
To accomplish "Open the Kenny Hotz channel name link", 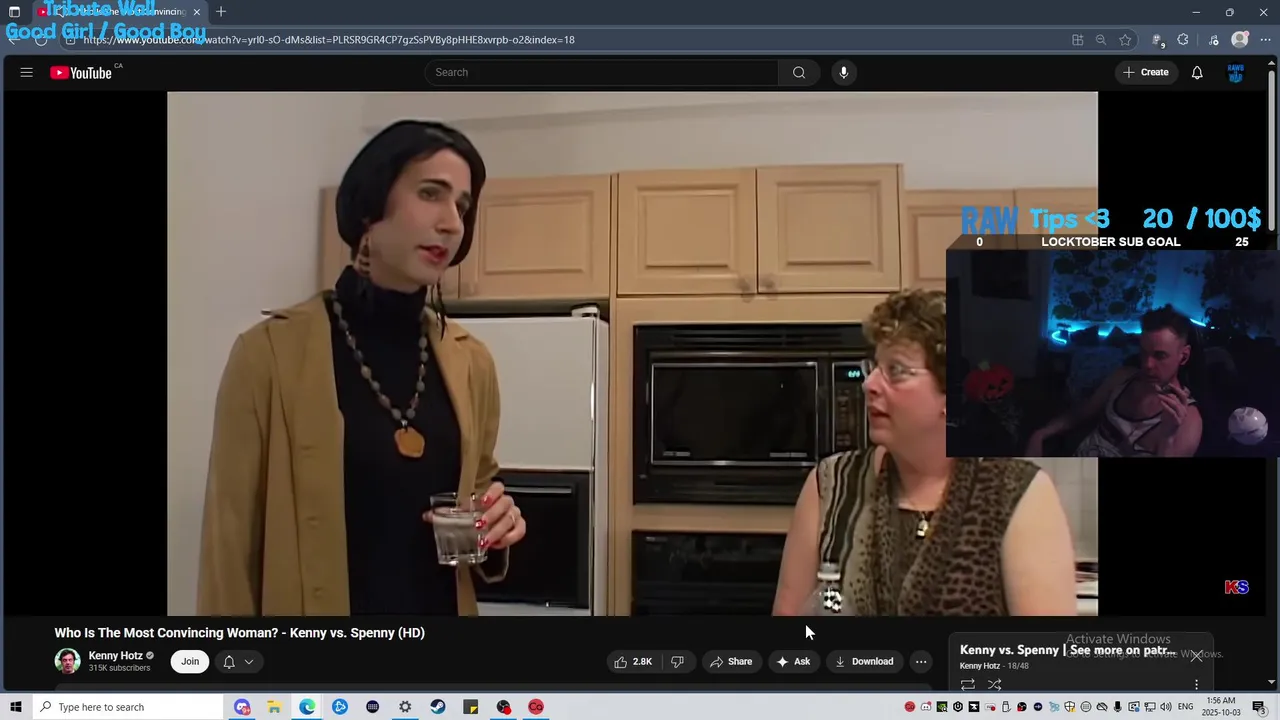I will 115,656.
